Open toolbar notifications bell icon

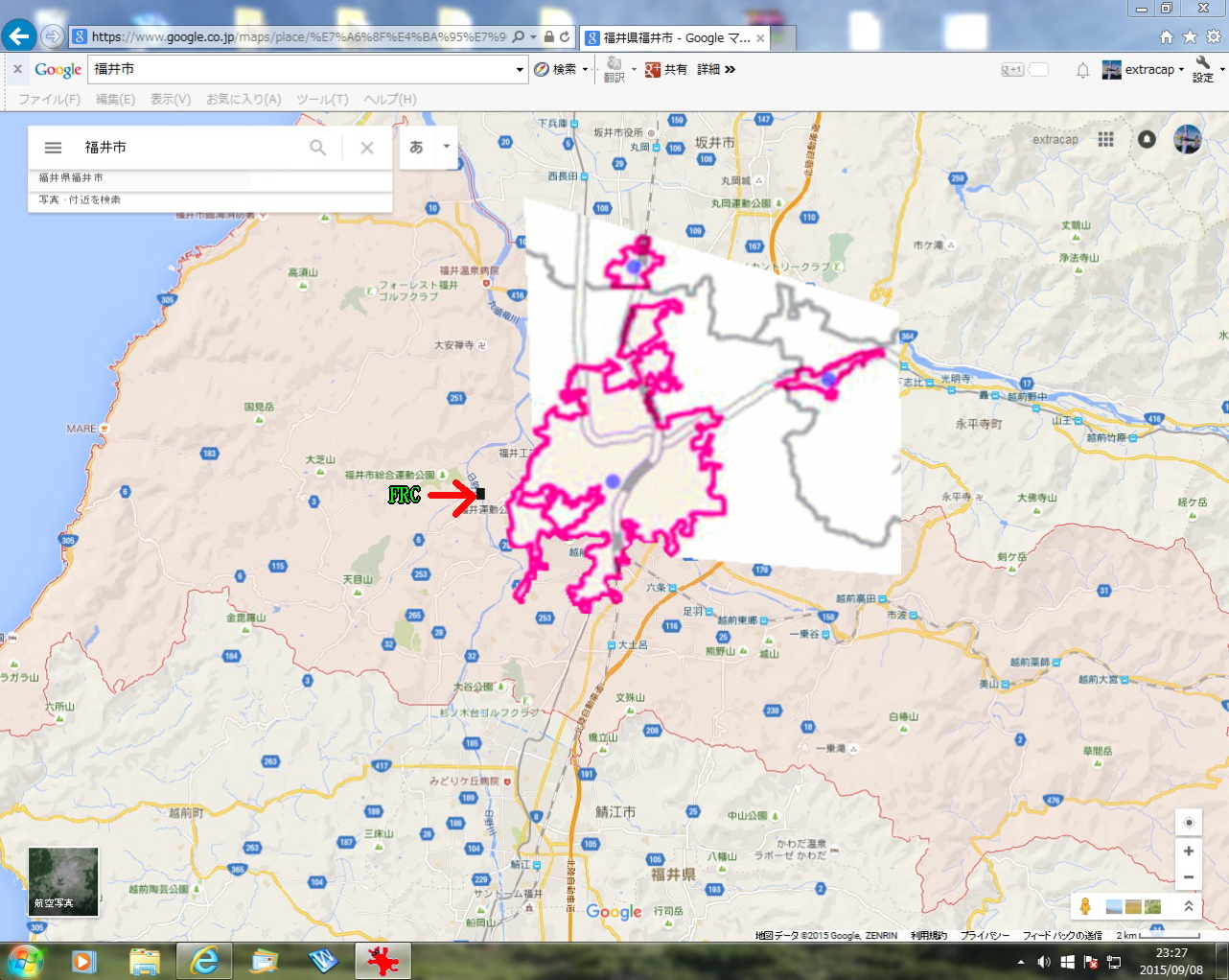[1082, 69]
